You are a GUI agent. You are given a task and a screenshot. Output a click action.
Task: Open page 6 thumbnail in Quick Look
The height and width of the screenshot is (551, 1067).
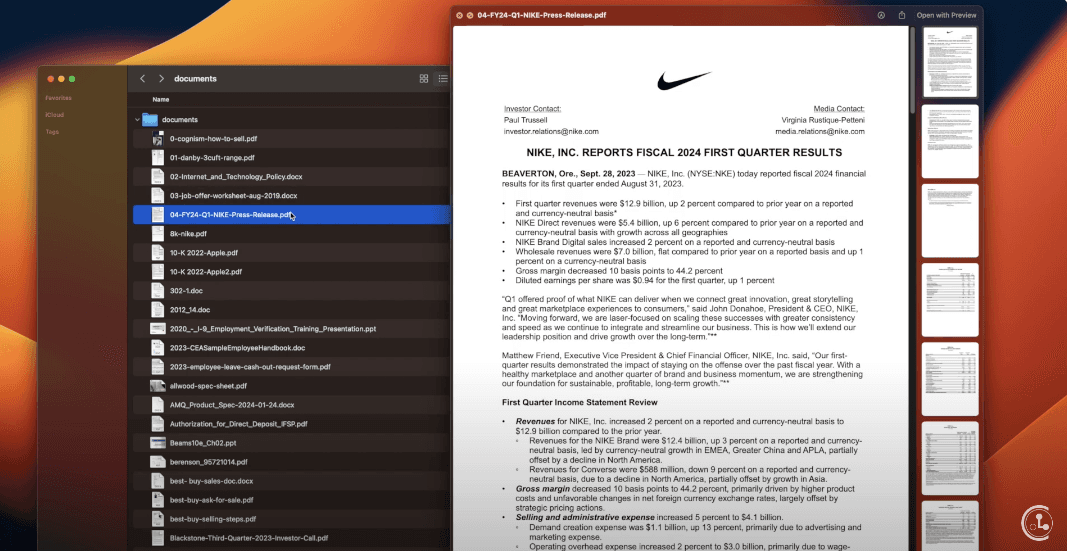[950, 458]
